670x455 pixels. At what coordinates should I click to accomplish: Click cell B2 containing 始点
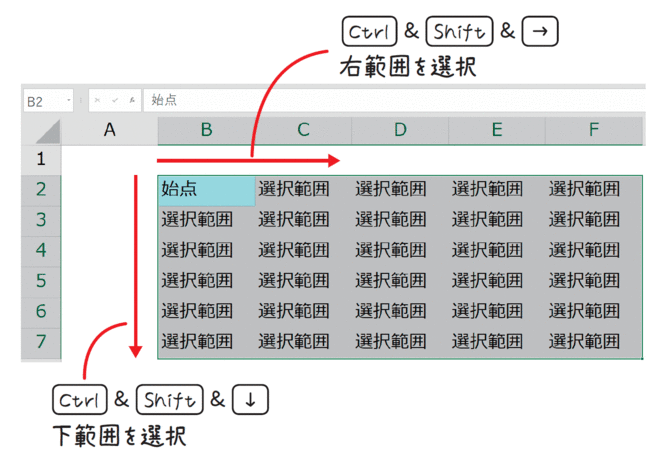coord(206,190)
